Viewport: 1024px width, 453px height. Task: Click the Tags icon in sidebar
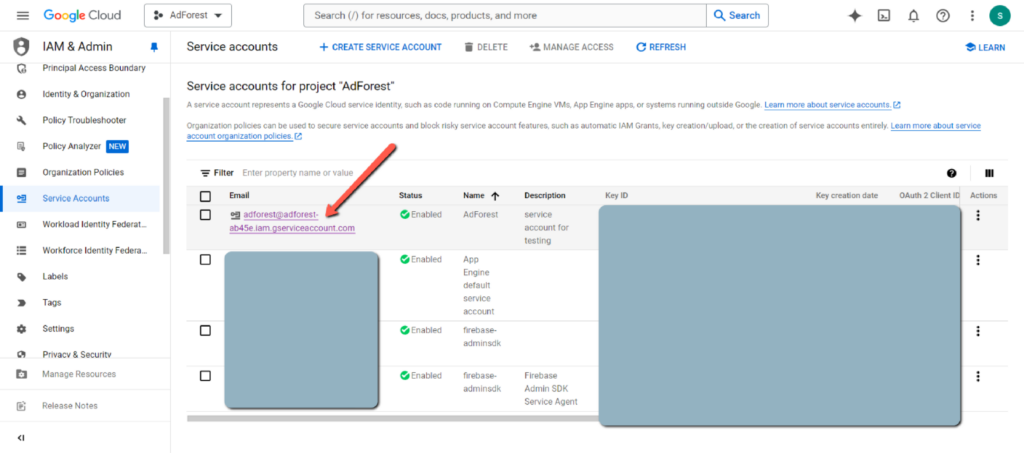tap(21, 303)
